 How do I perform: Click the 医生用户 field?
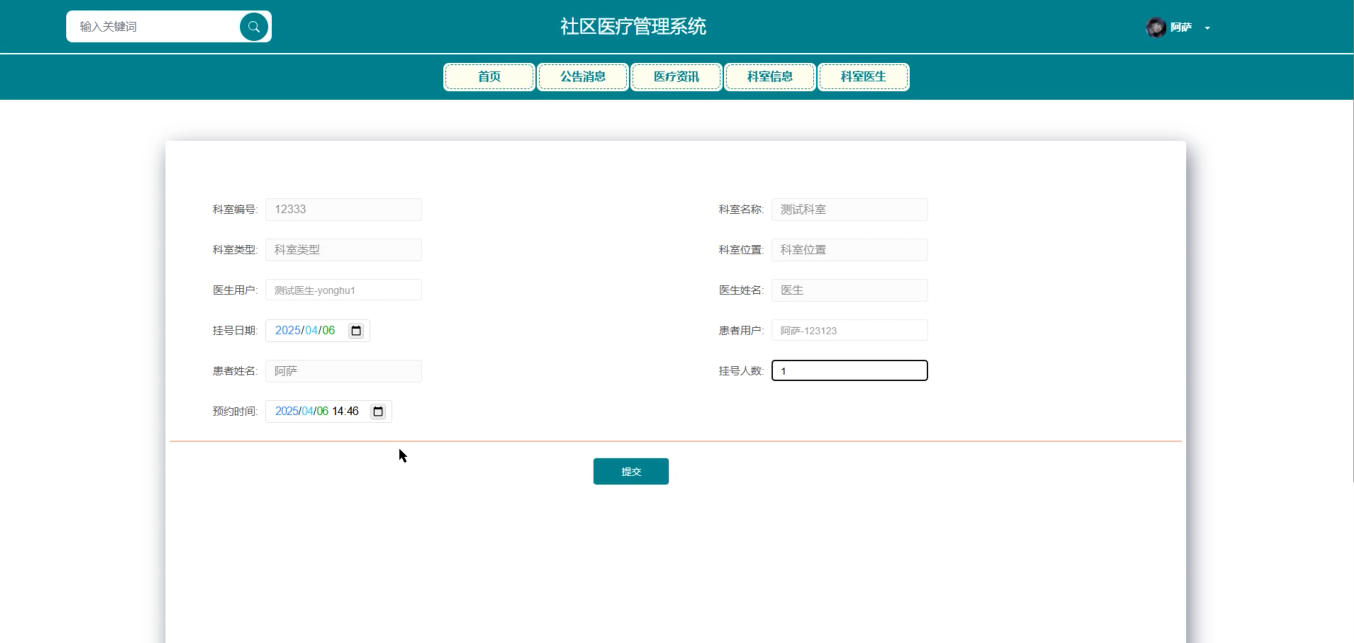coord(343,289)
